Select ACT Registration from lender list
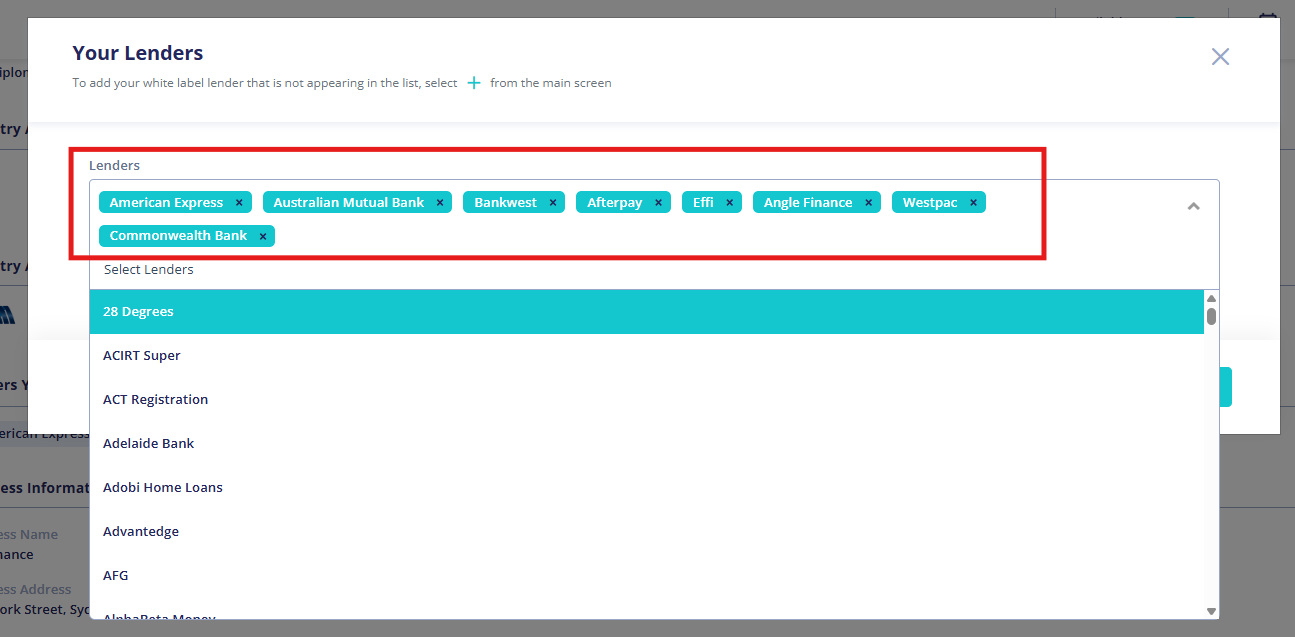The width and height of the screenshot is (1295, 637). click(x=646, y=400)
